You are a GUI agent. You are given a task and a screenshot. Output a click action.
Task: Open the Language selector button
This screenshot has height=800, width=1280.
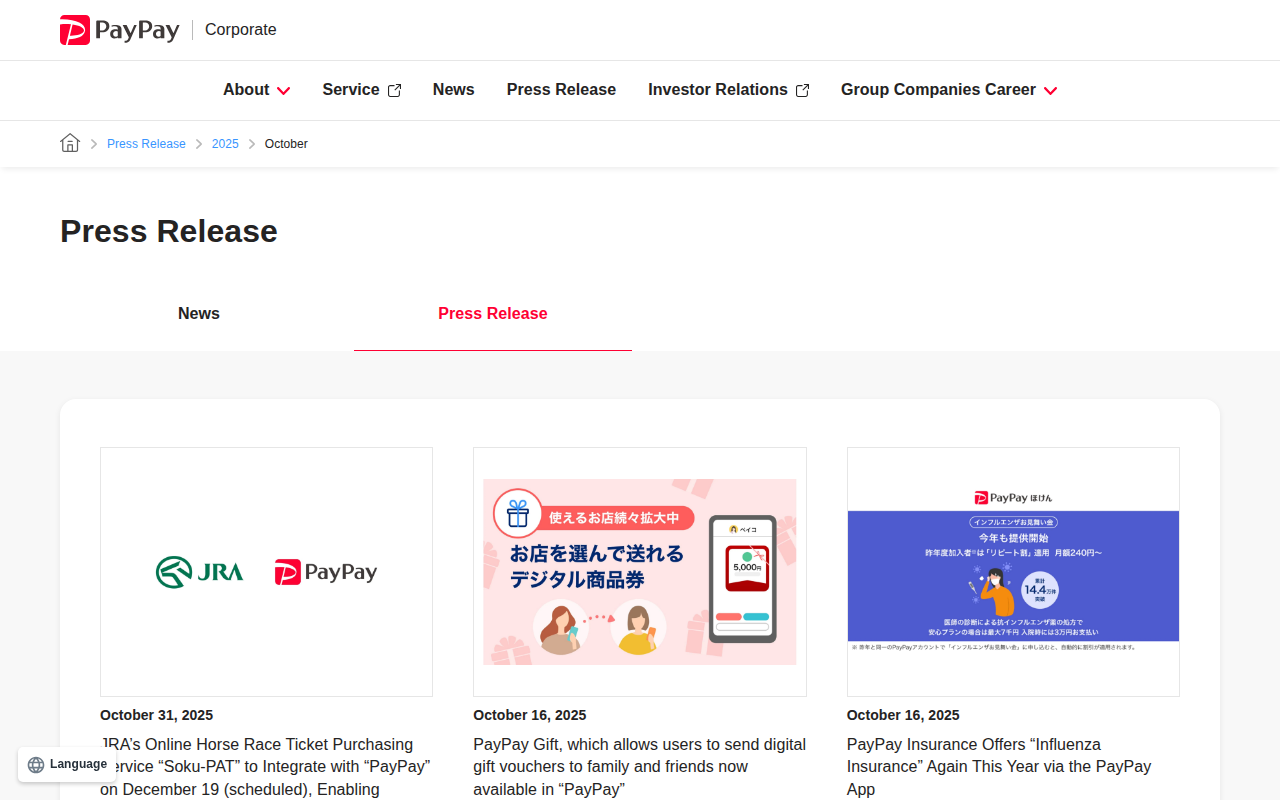click(67, 765)
